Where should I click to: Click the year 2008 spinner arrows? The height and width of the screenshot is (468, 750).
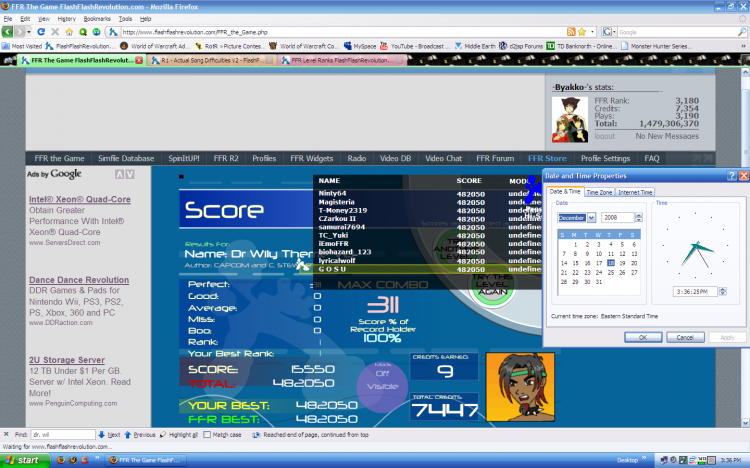pos(639,218)
